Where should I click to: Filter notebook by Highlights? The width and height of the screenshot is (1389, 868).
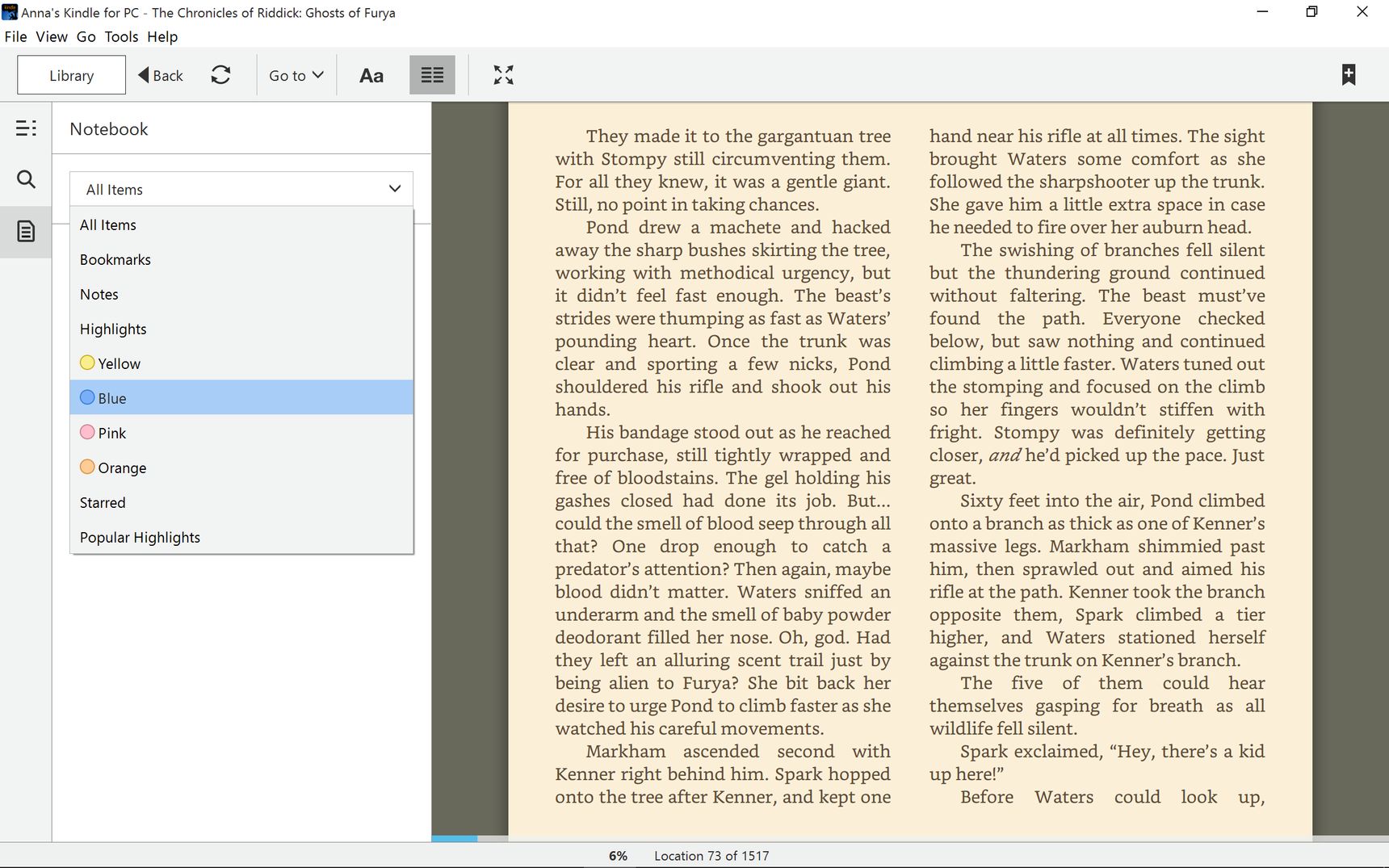241,329
